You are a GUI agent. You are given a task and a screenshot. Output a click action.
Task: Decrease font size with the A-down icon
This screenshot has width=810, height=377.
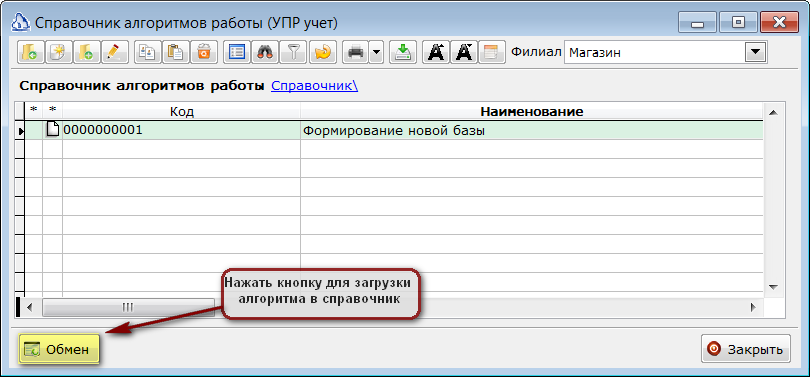tap(464, 52)
